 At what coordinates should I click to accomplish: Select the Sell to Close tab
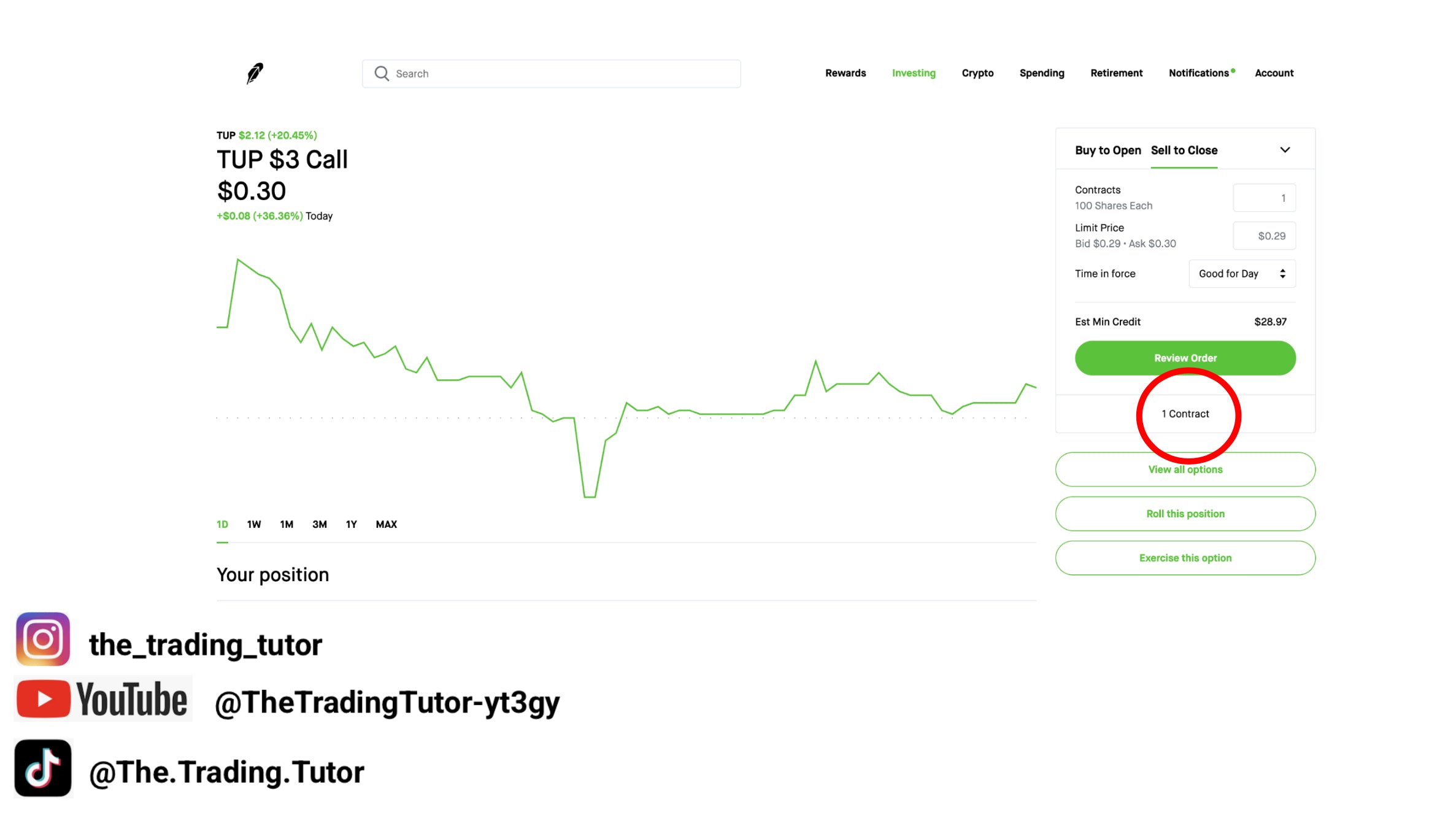click(x=1184, y=150)
